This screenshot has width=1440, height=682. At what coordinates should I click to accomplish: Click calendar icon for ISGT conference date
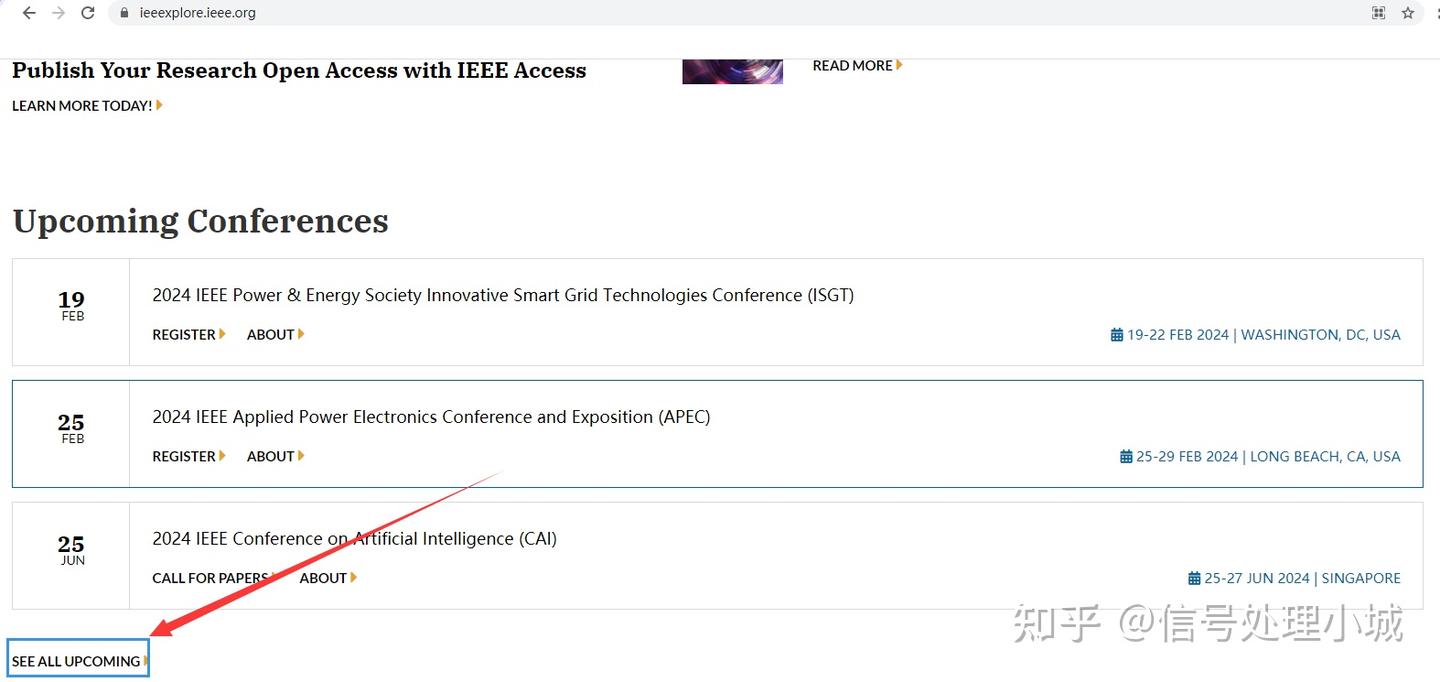(1116, 335)
